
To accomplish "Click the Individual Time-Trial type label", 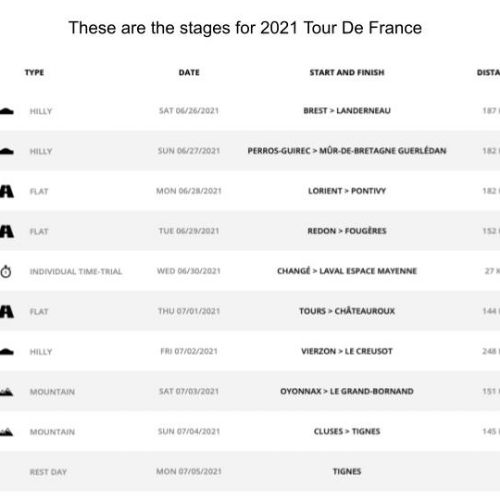I will click(x=76, y=272).
